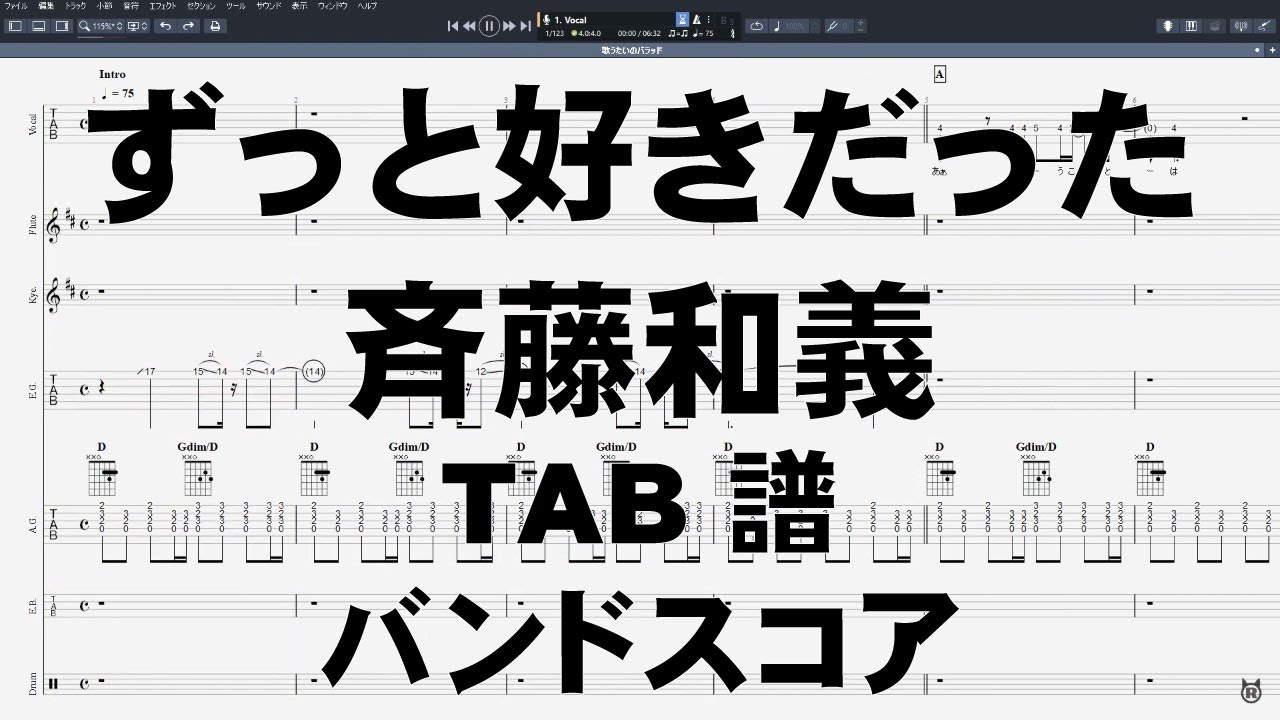Click the redo arrow icon
This screenshot has width=1280, height=720.
pyautogui.click(x=189, y=26)
